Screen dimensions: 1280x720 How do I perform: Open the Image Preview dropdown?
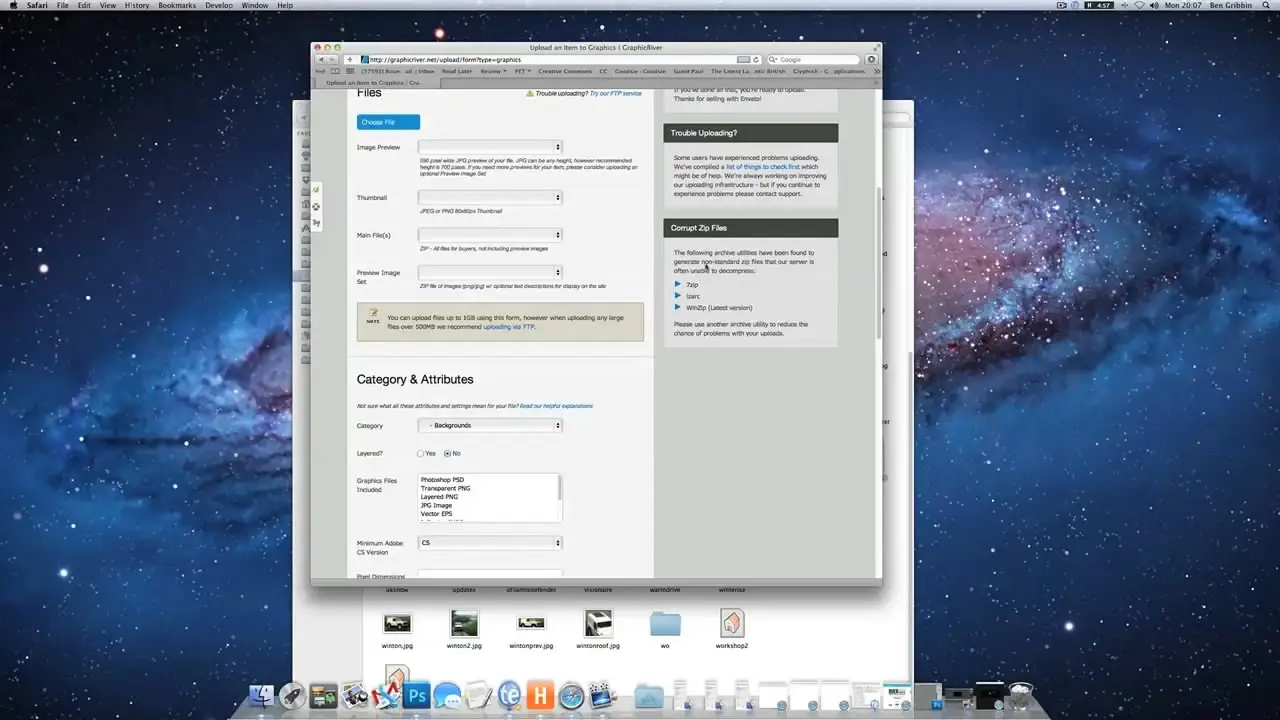point(490,147)
